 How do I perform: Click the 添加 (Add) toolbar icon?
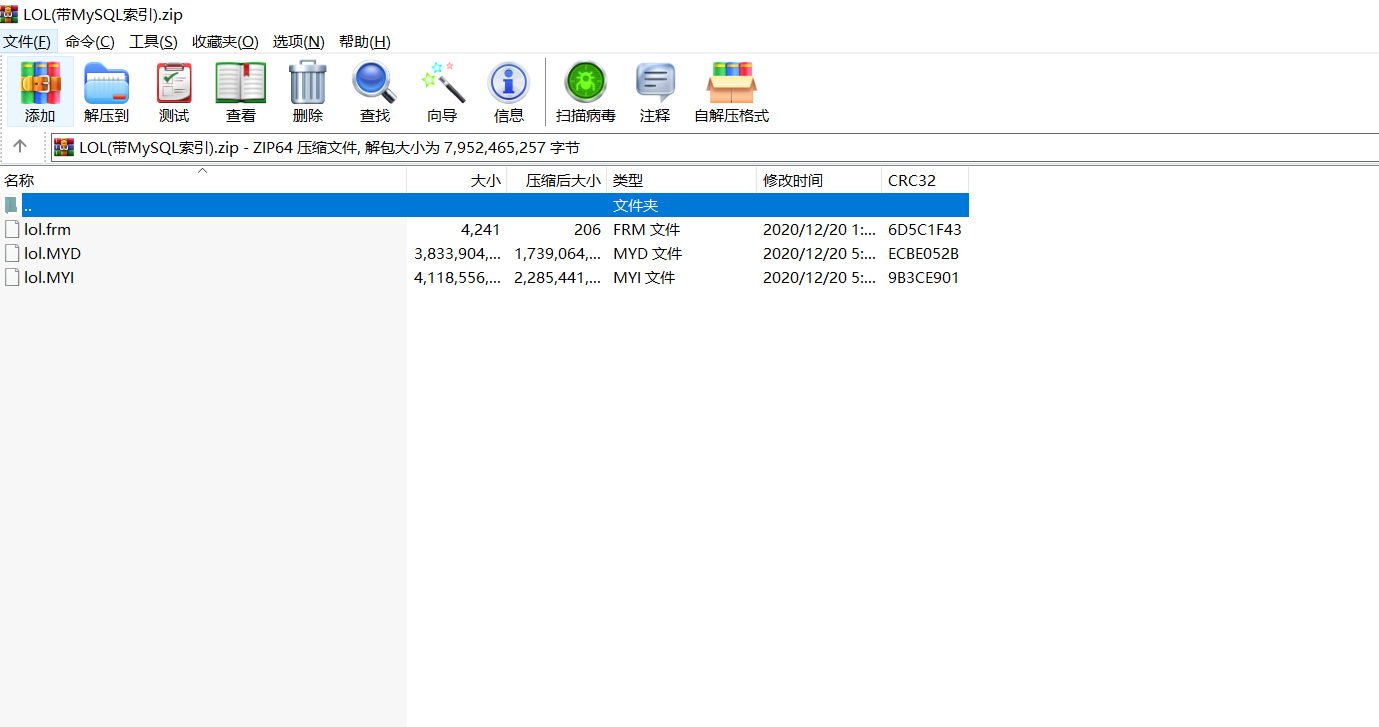coord(40,84)
